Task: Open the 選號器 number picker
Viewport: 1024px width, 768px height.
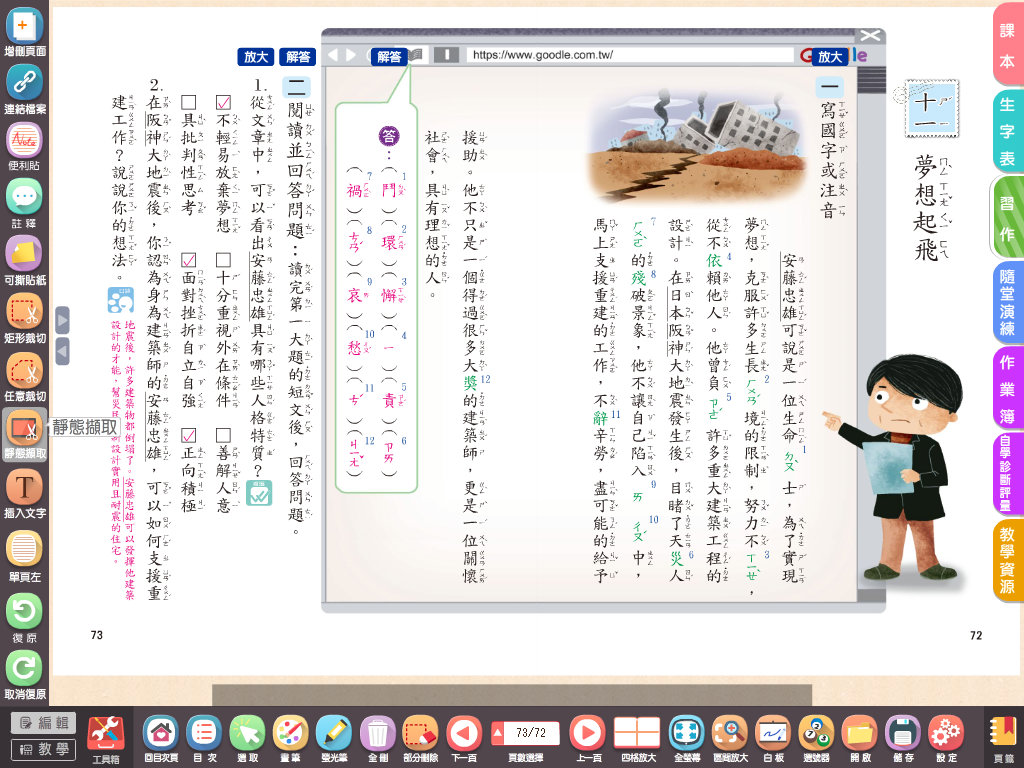Action: (816, 739)
